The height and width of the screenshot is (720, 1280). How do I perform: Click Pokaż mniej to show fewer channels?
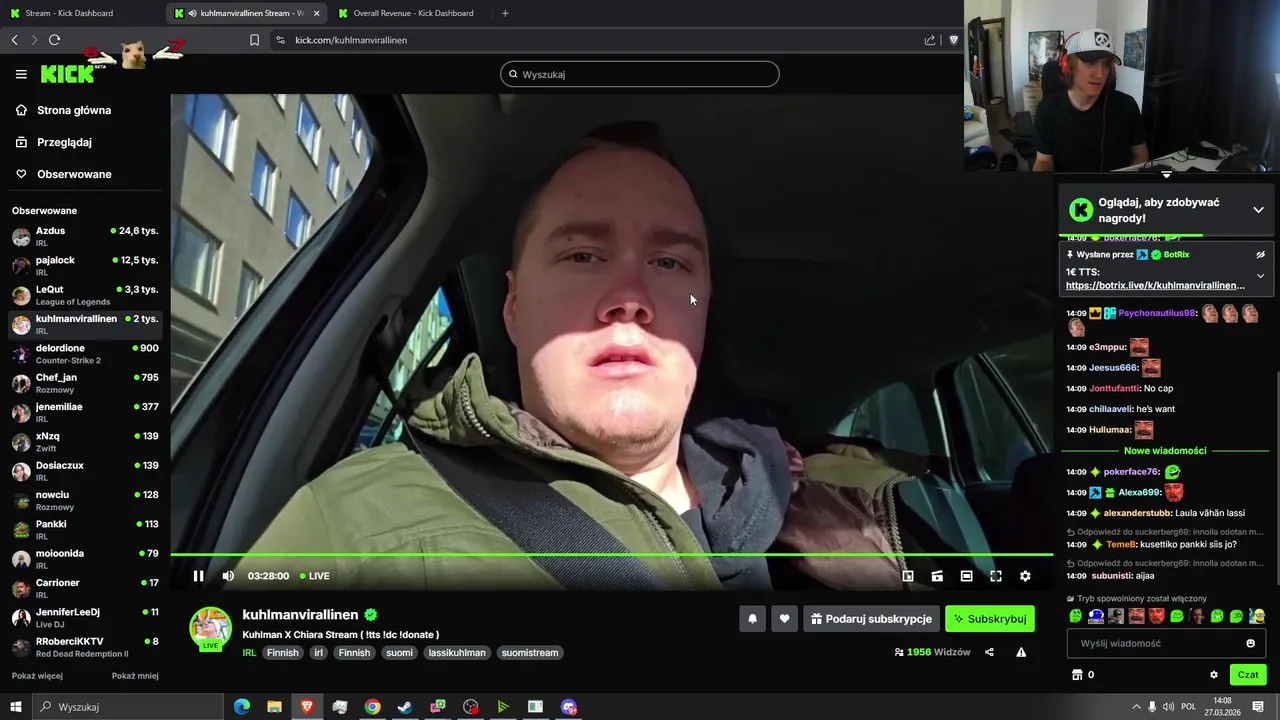pos(135,676)
